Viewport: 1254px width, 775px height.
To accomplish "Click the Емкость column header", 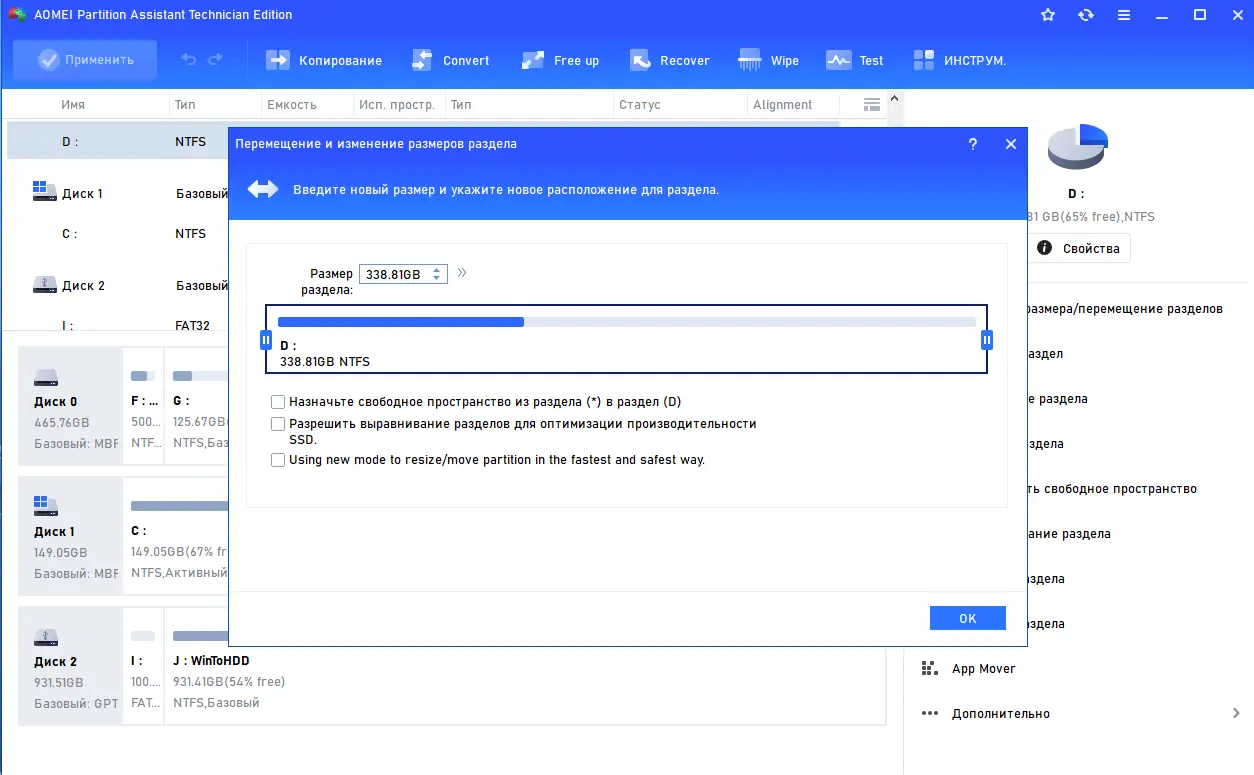I will (292, 104).
